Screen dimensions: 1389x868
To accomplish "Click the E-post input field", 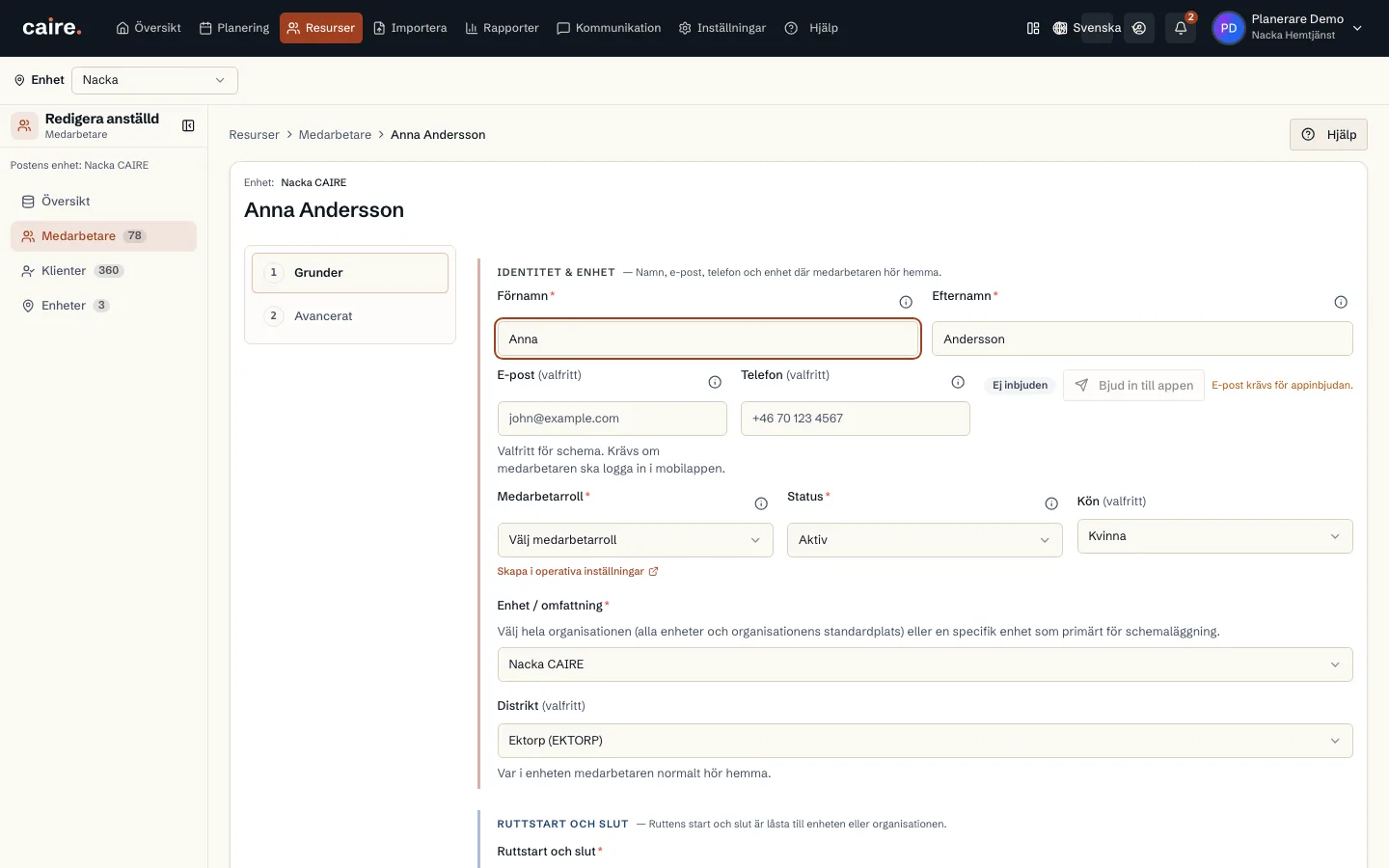I will coord(612,419).
